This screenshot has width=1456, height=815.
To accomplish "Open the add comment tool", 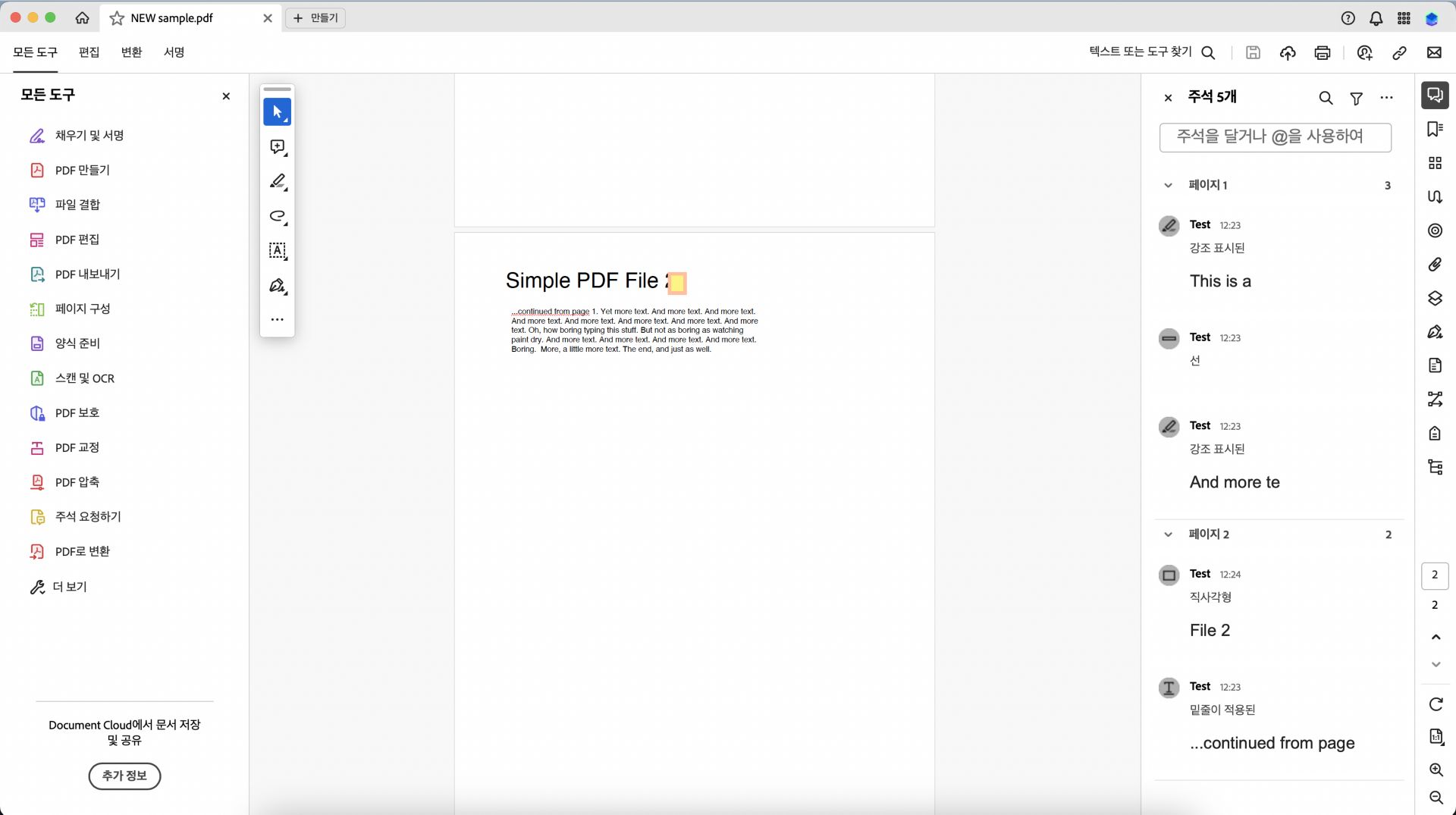I will (278, 147).
